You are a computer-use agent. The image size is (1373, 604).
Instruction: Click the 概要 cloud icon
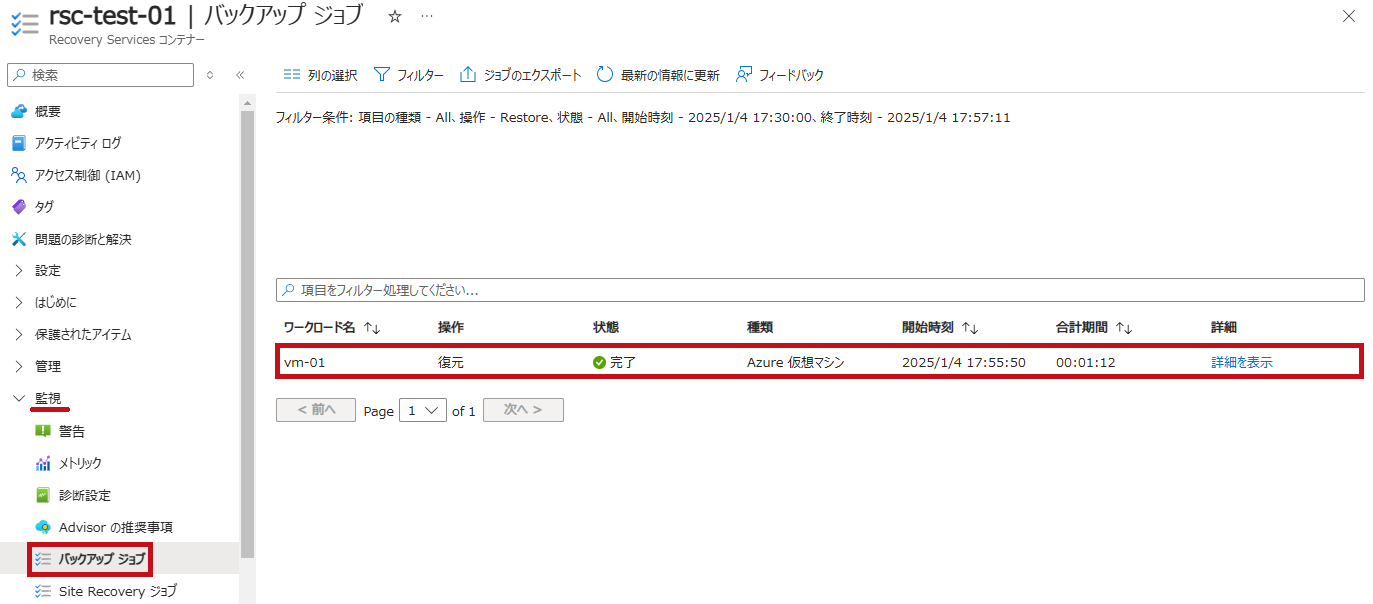pyautogui.click(x=18, y=111)
